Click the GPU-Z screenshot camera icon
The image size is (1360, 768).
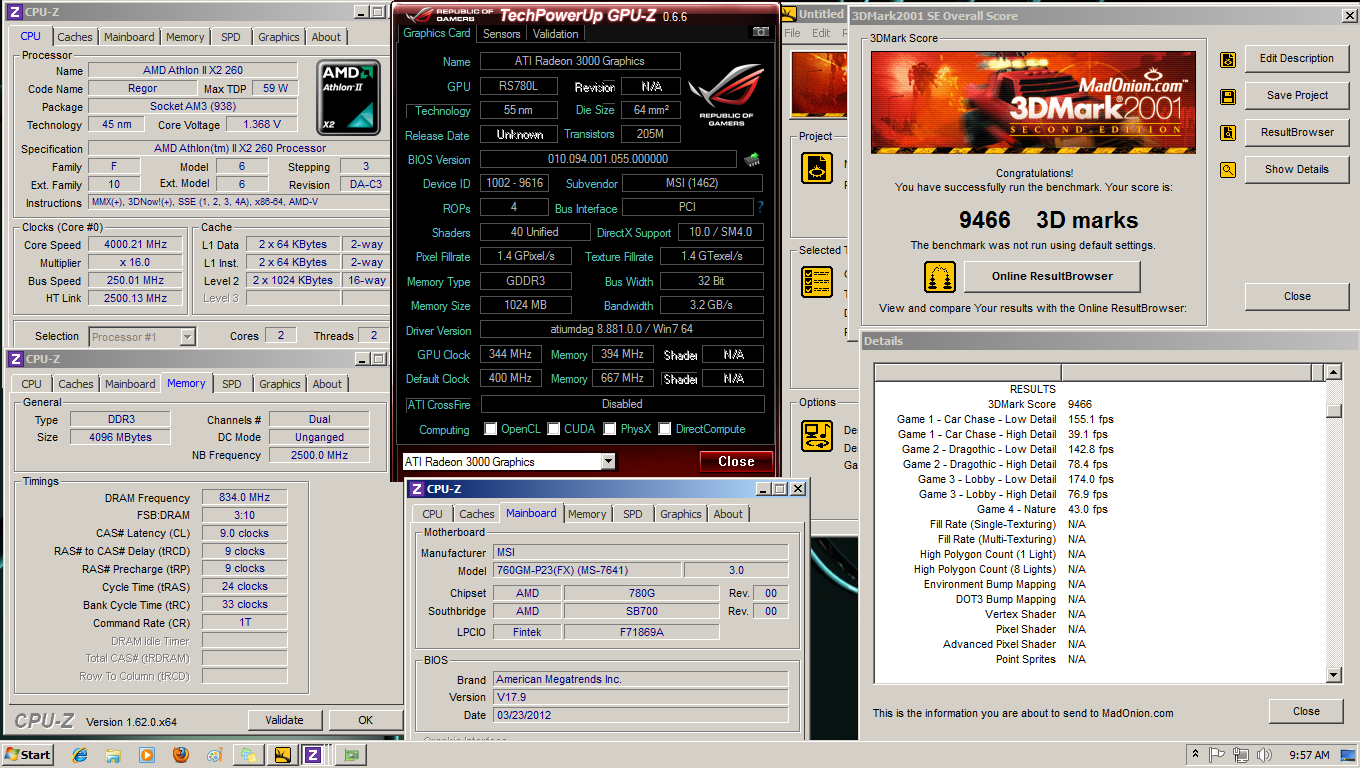[761, 33]
